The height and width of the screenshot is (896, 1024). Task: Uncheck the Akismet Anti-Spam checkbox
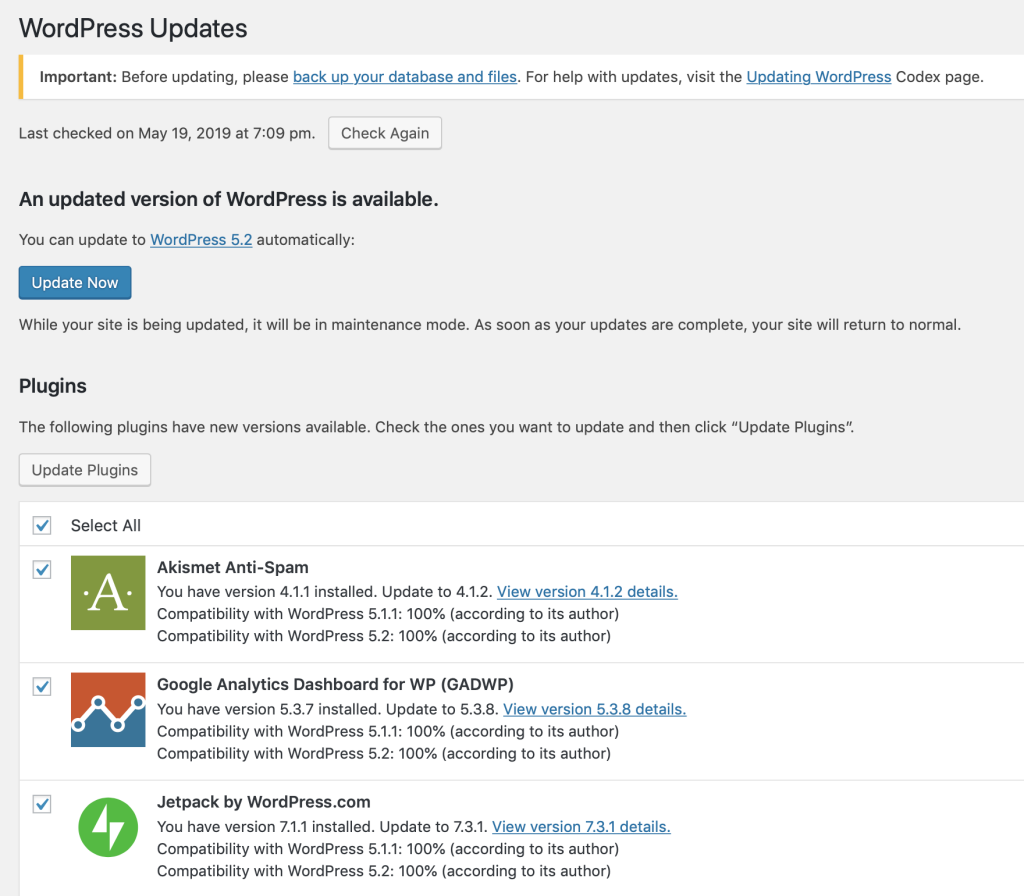42,570
